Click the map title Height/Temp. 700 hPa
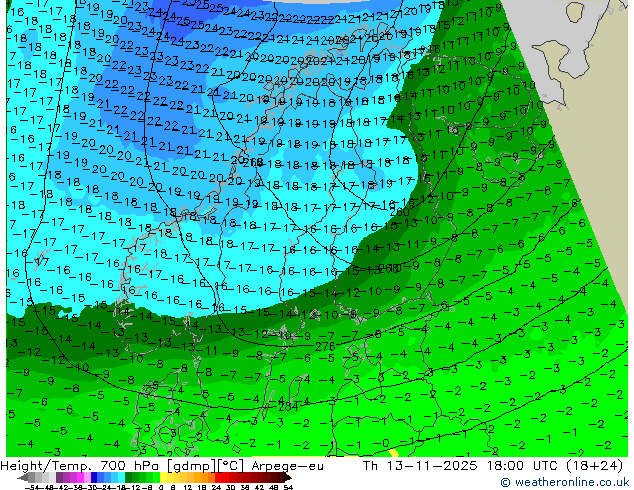Image resolution: width=634 pixels, height=490 pixels. point(80,466)
